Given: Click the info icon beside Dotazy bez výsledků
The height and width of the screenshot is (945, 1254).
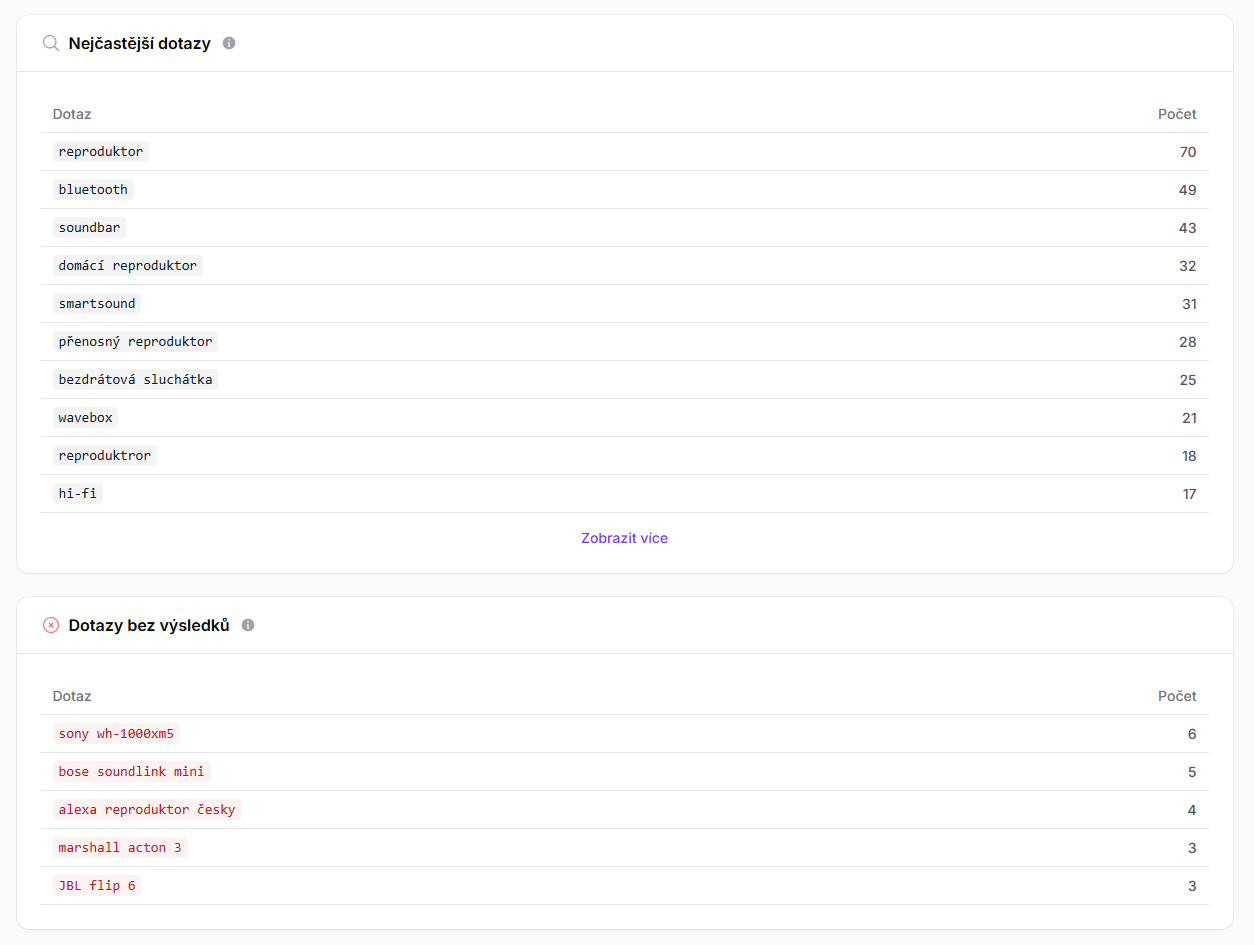Looking at the screenshot, I should [248, 625].
